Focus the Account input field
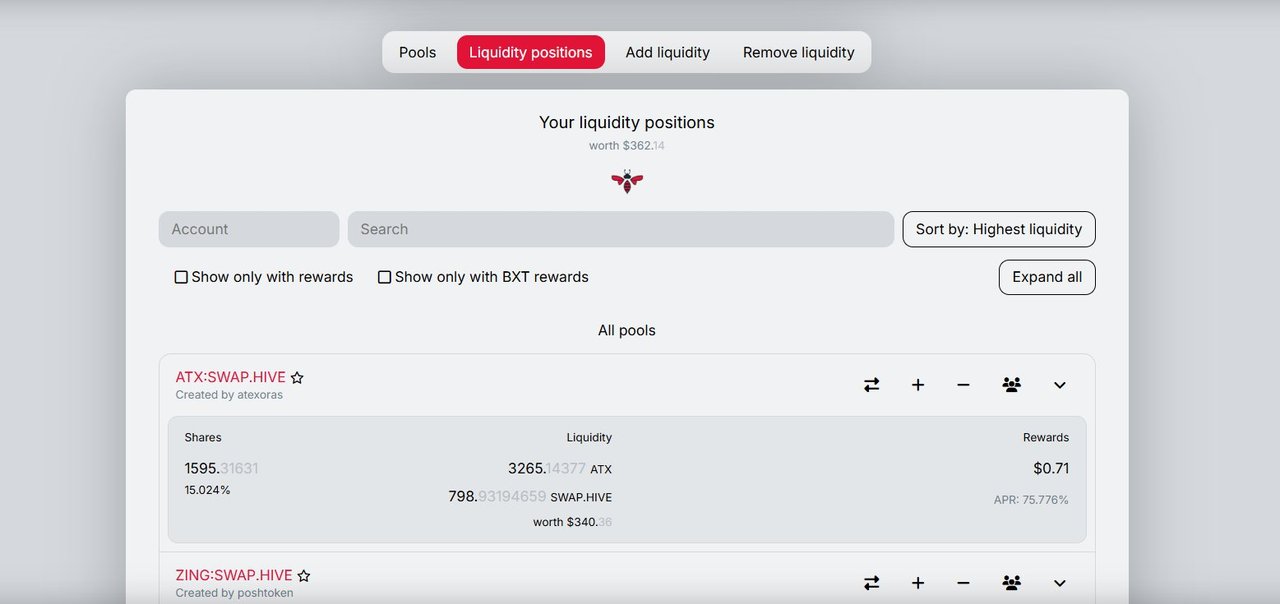Screen dimensions: 1280x604 [249, 229]
